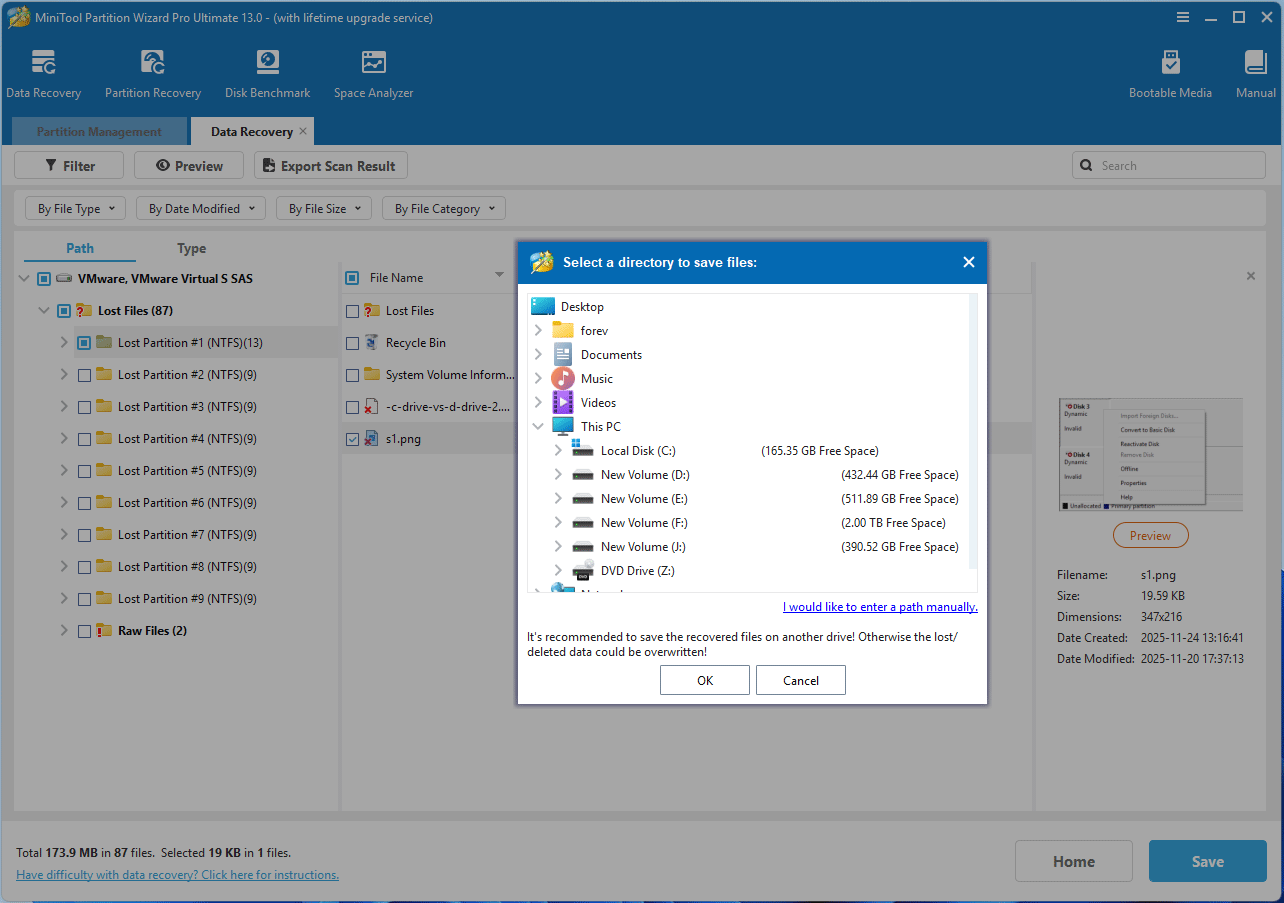This screenshot has height=903, width=1284.
Task: Open the By File Type dropdown
Action: (75, 207)
